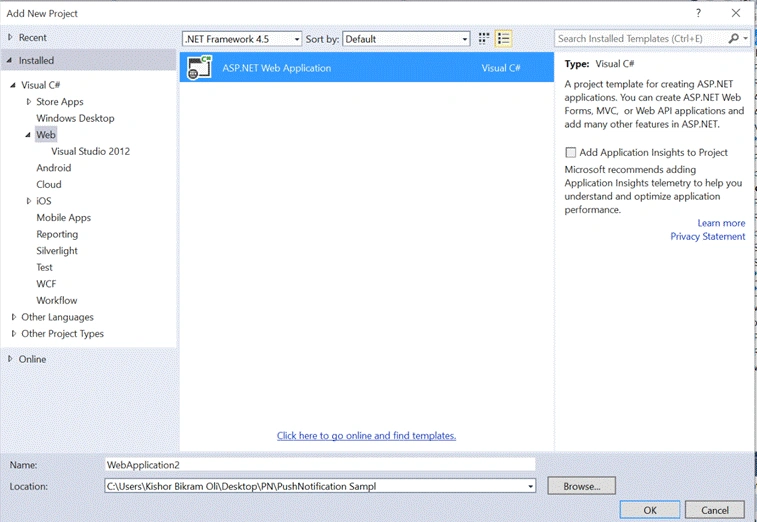Select the Store Apps category label
Image resolution: width=757 pixels, height=522 pixels.
tap(60, 101)
